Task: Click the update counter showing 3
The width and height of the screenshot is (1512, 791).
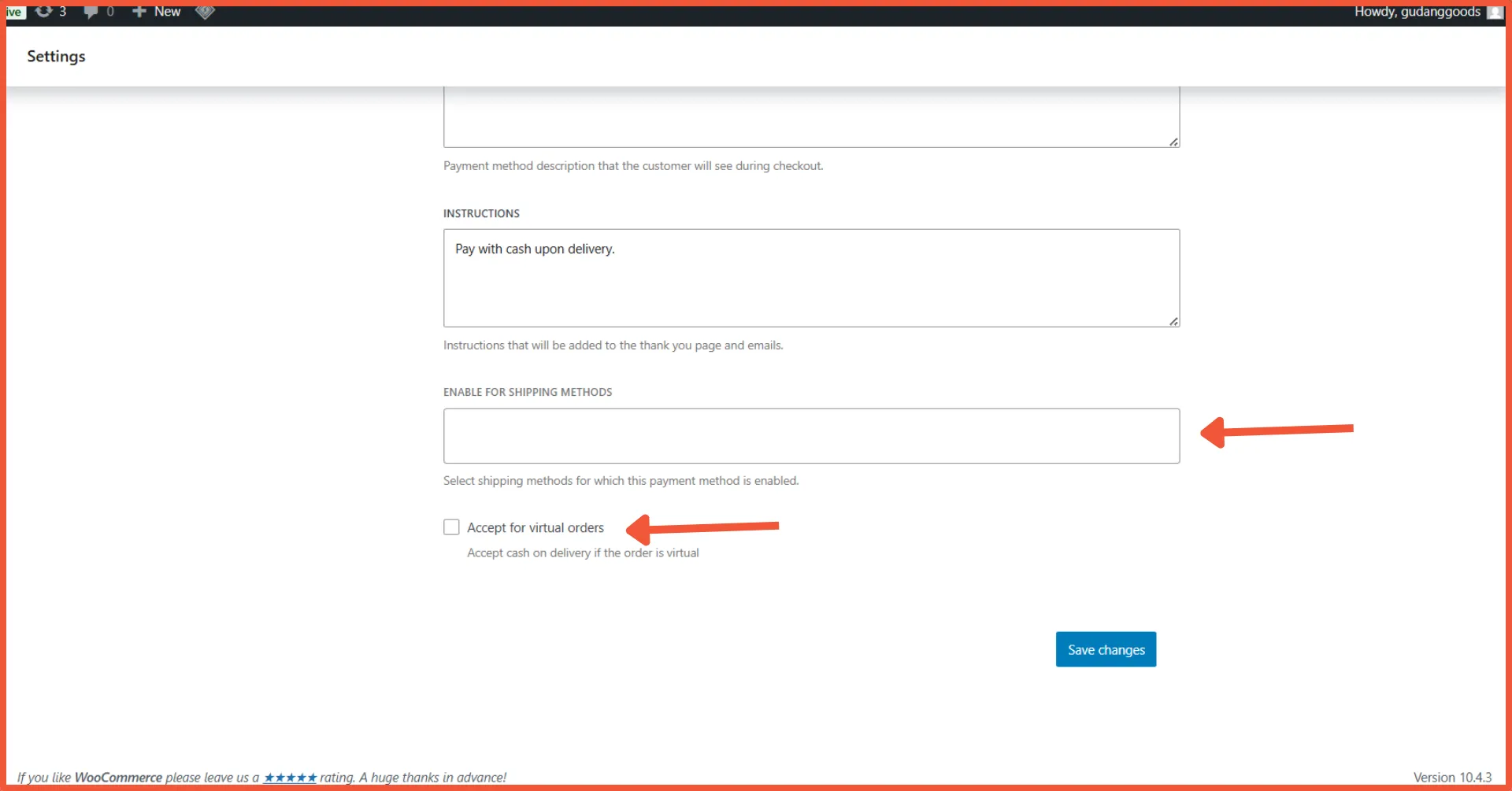Action: [x=62, y=12]
